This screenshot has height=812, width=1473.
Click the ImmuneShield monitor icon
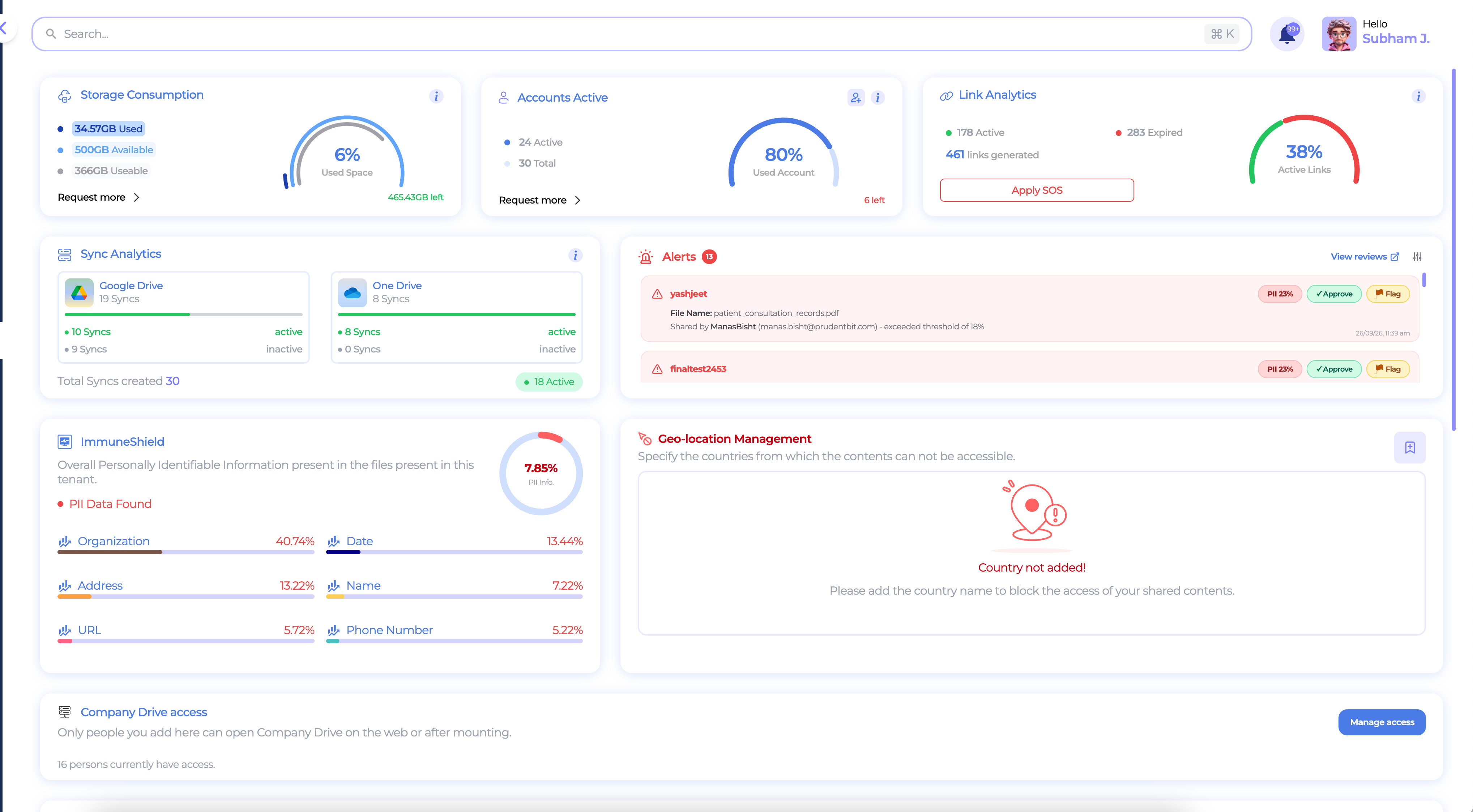pos(65,441)
